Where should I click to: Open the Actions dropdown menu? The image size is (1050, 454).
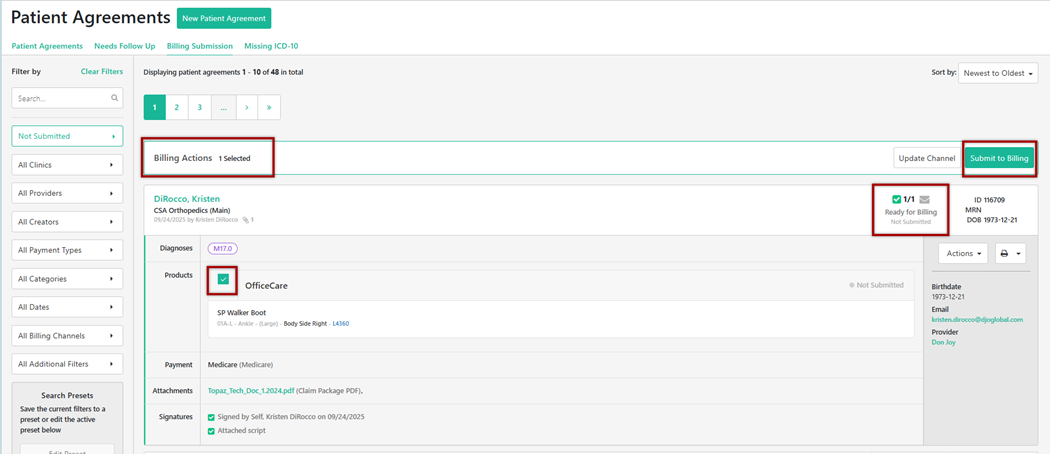tap(962, 254)
